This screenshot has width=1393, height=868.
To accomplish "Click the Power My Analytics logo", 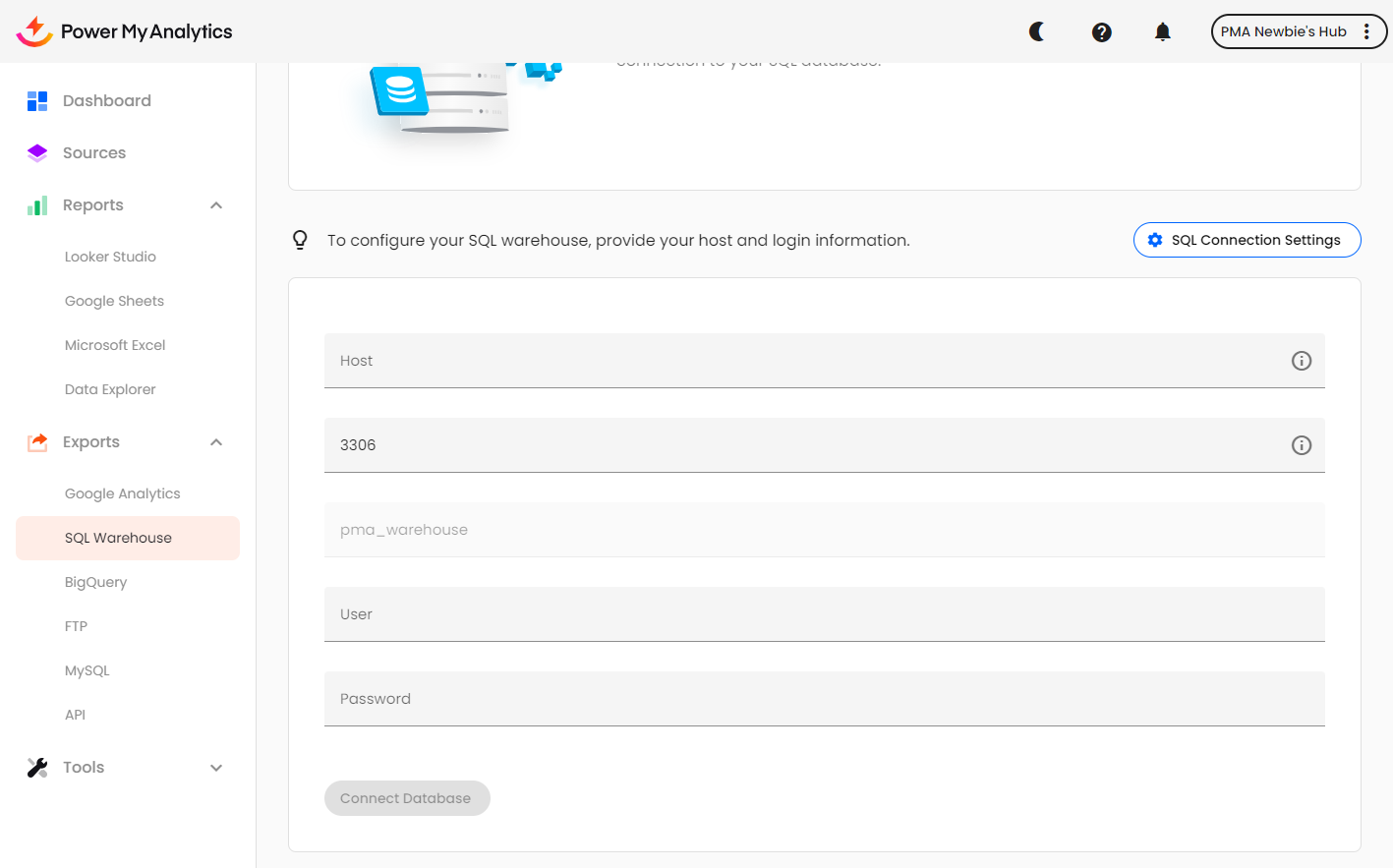I will coord(125,31).
